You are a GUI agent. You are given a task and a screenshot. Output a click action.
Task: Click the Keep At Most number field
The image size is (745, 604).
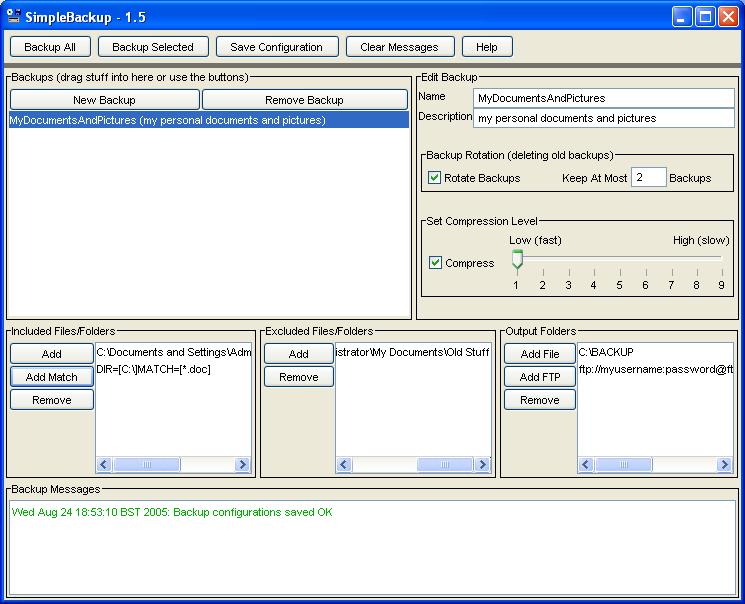(x=648, y=178)
